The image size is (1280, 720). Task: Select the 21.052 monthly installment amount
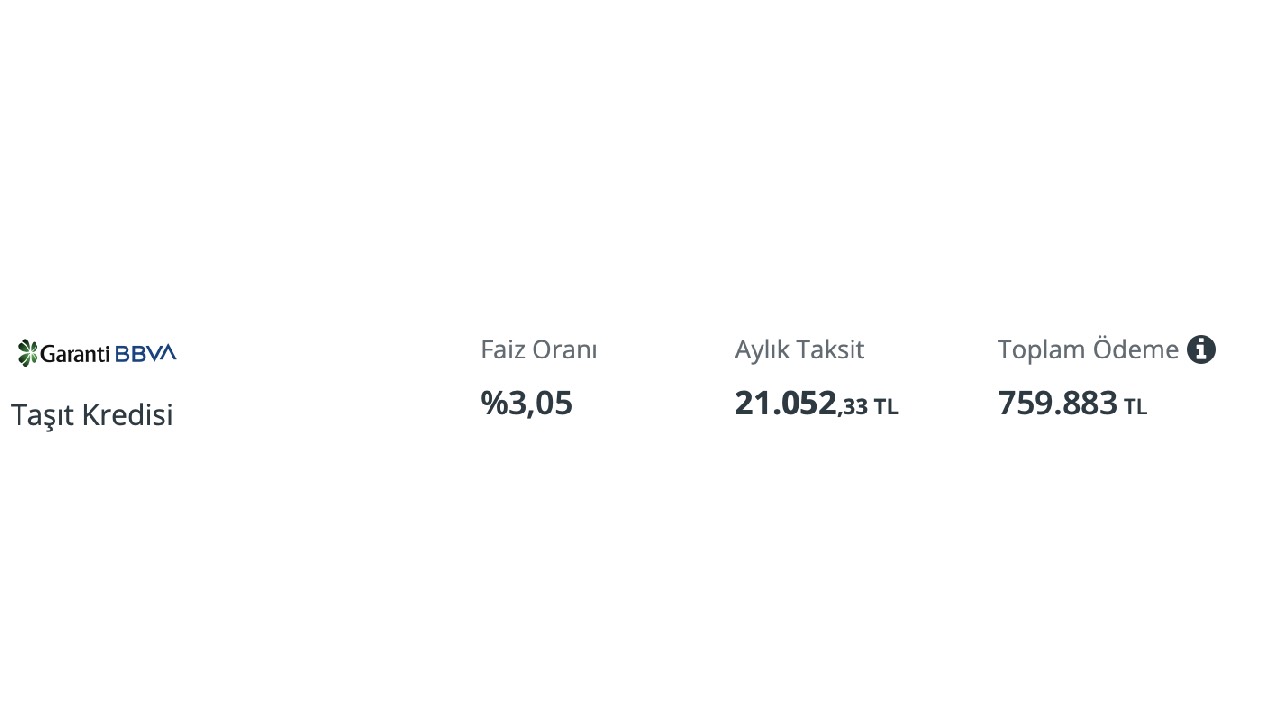click(785, 403)
